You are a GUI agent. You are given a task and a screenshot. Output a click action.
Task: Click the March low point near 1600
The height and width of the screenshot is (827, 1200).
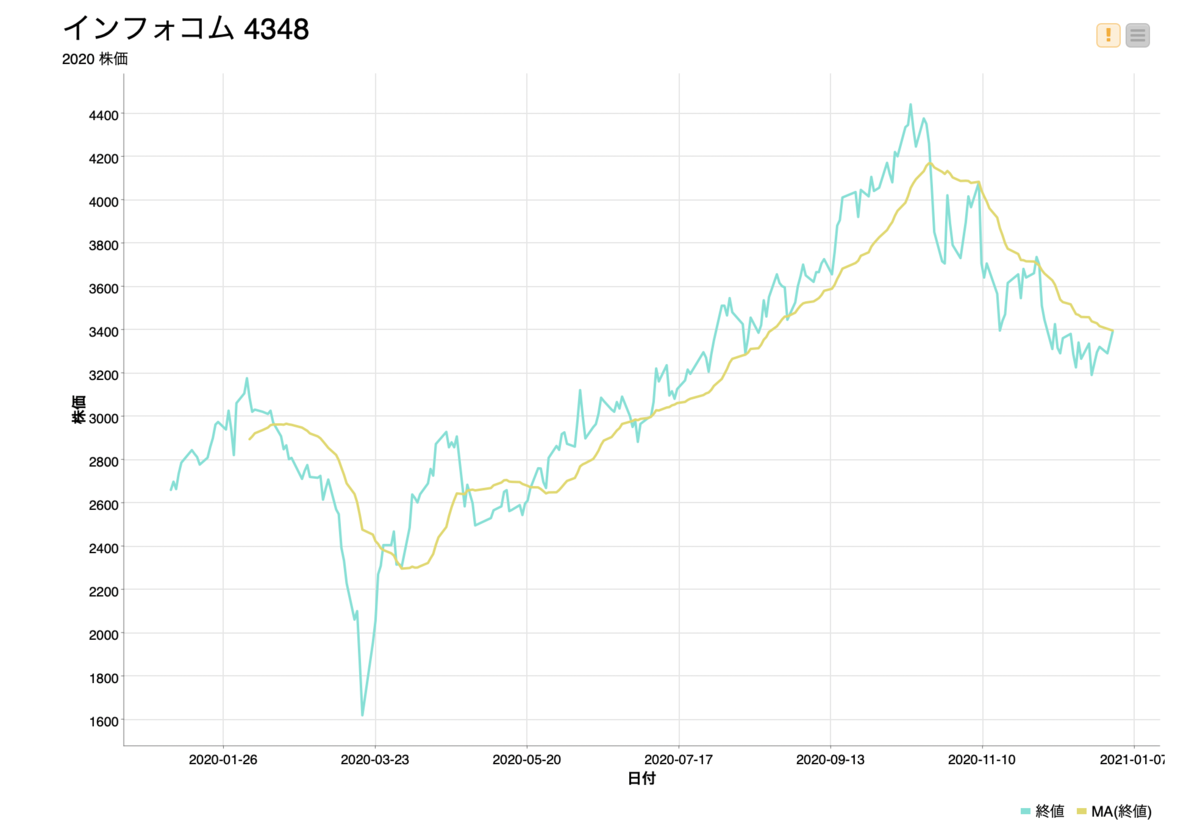pos(362,714)
